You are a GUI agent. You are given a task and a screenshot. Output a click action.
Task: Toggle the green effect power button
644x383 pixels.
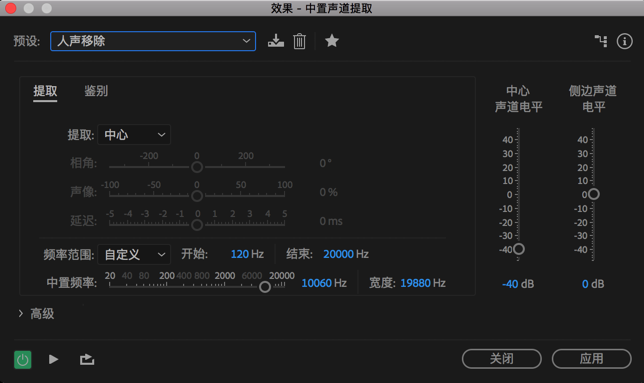23,360
